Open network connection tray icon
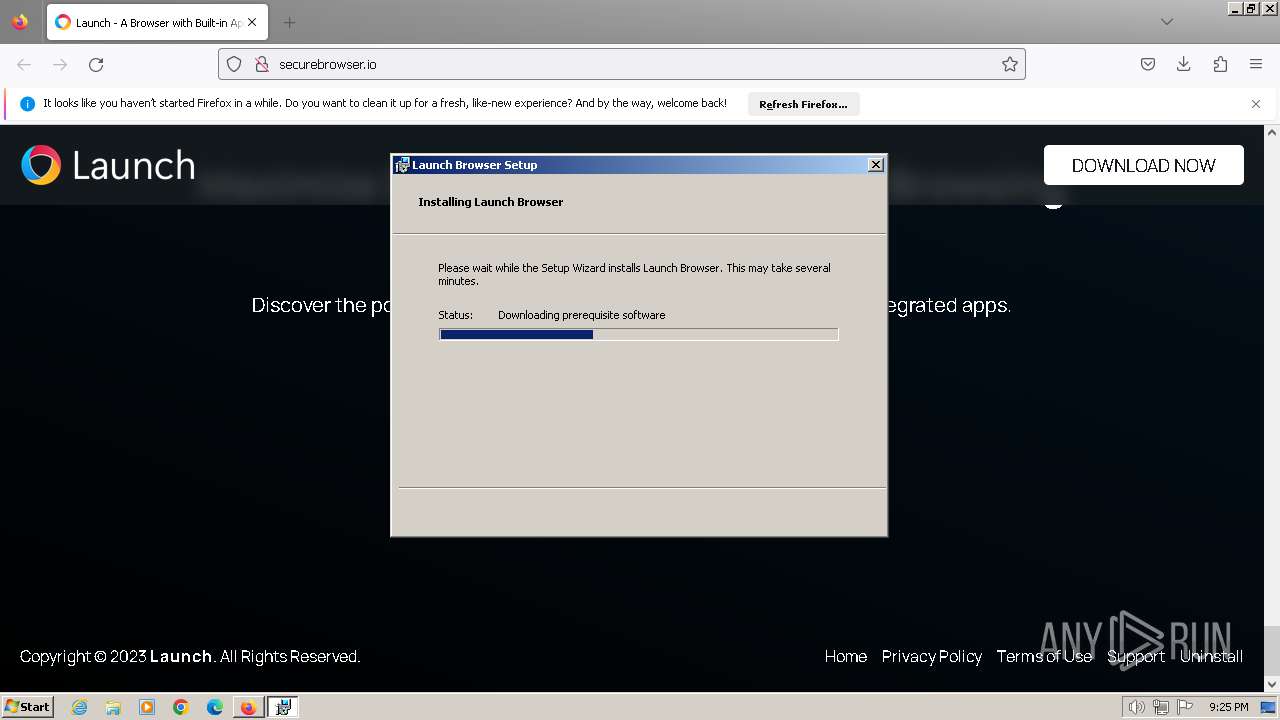Image resolution: width=1280 pixels, height=720 pixels. click(1161, 707)
